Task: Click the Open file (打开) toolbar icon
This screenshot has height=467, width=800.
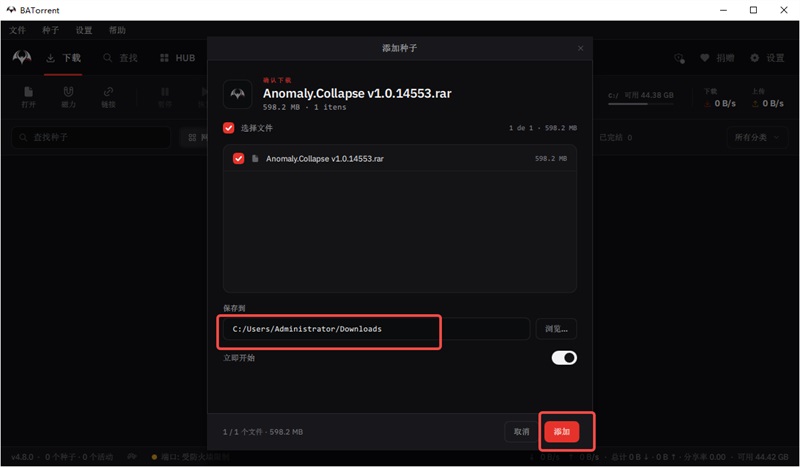Action: (x=29, y=92)
